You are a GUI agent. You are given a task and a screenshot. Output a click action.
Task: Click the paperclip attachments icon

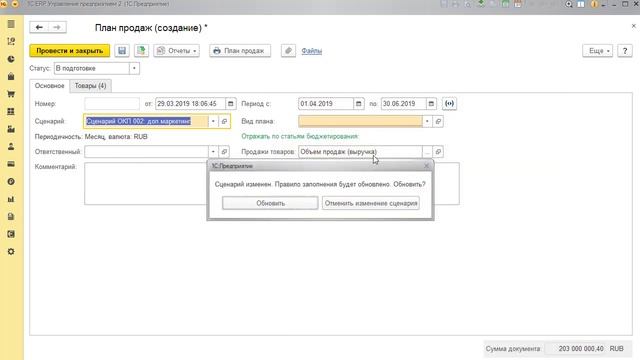288,51
